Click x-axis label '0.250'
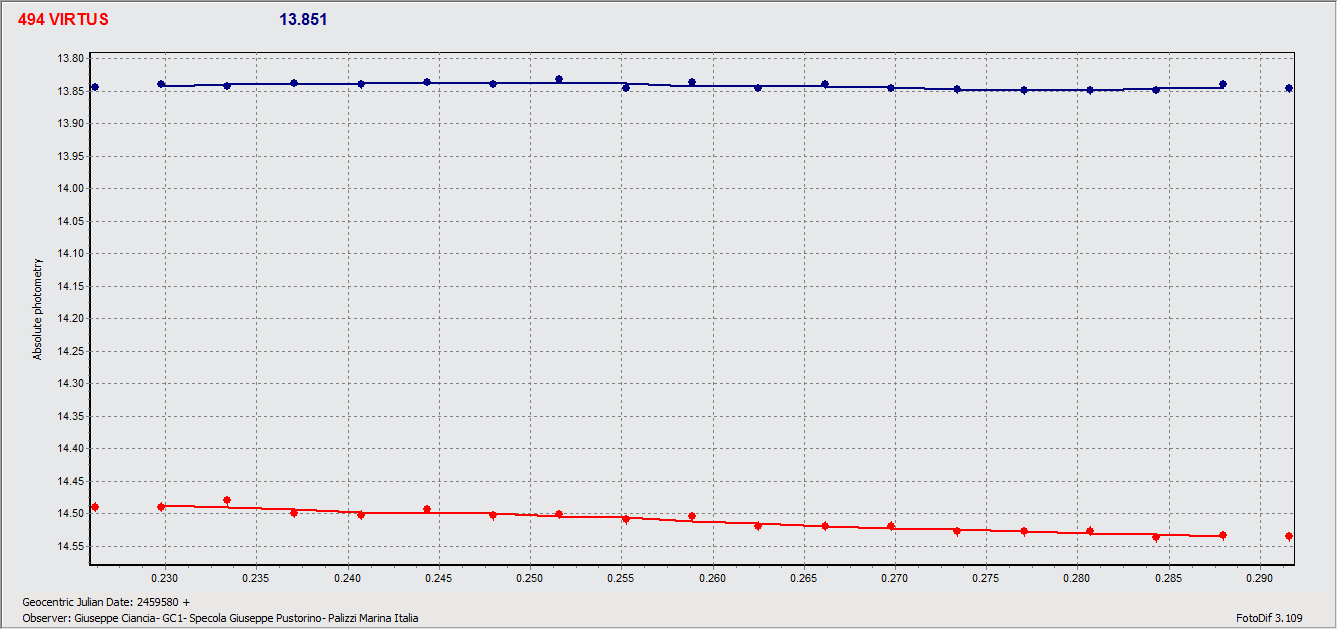The width and height of the screenshot is (1338, 630). pyautogui.click(x=530, y=578)
